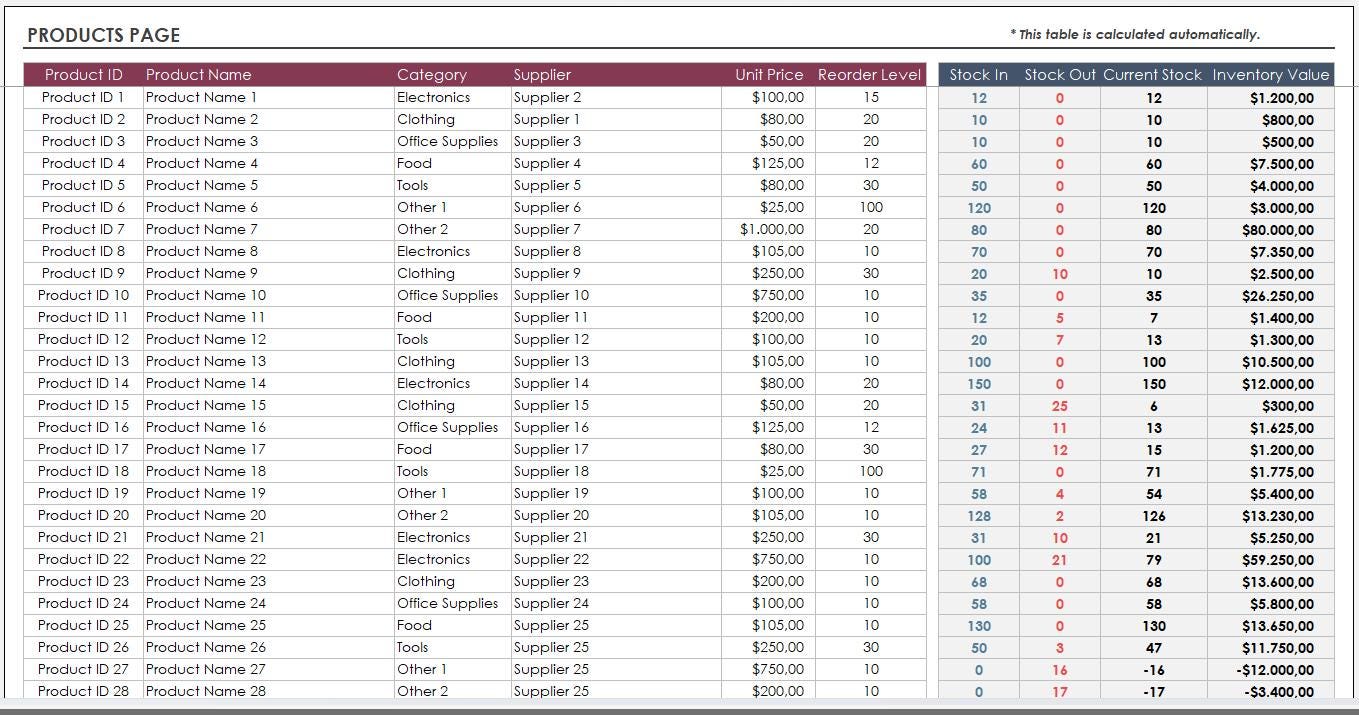Screen dimensions: 1359x715
Task: Select the PRODUCTS PAGE title
Action: tap(103, 35)
